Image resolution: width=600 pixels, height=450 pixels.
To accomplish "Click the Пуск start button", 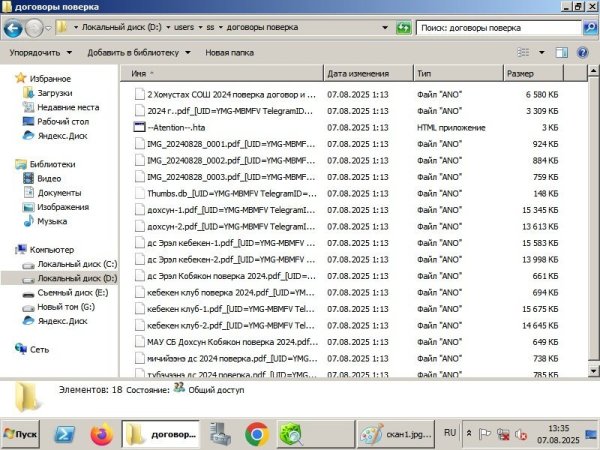I will (22, 433).
